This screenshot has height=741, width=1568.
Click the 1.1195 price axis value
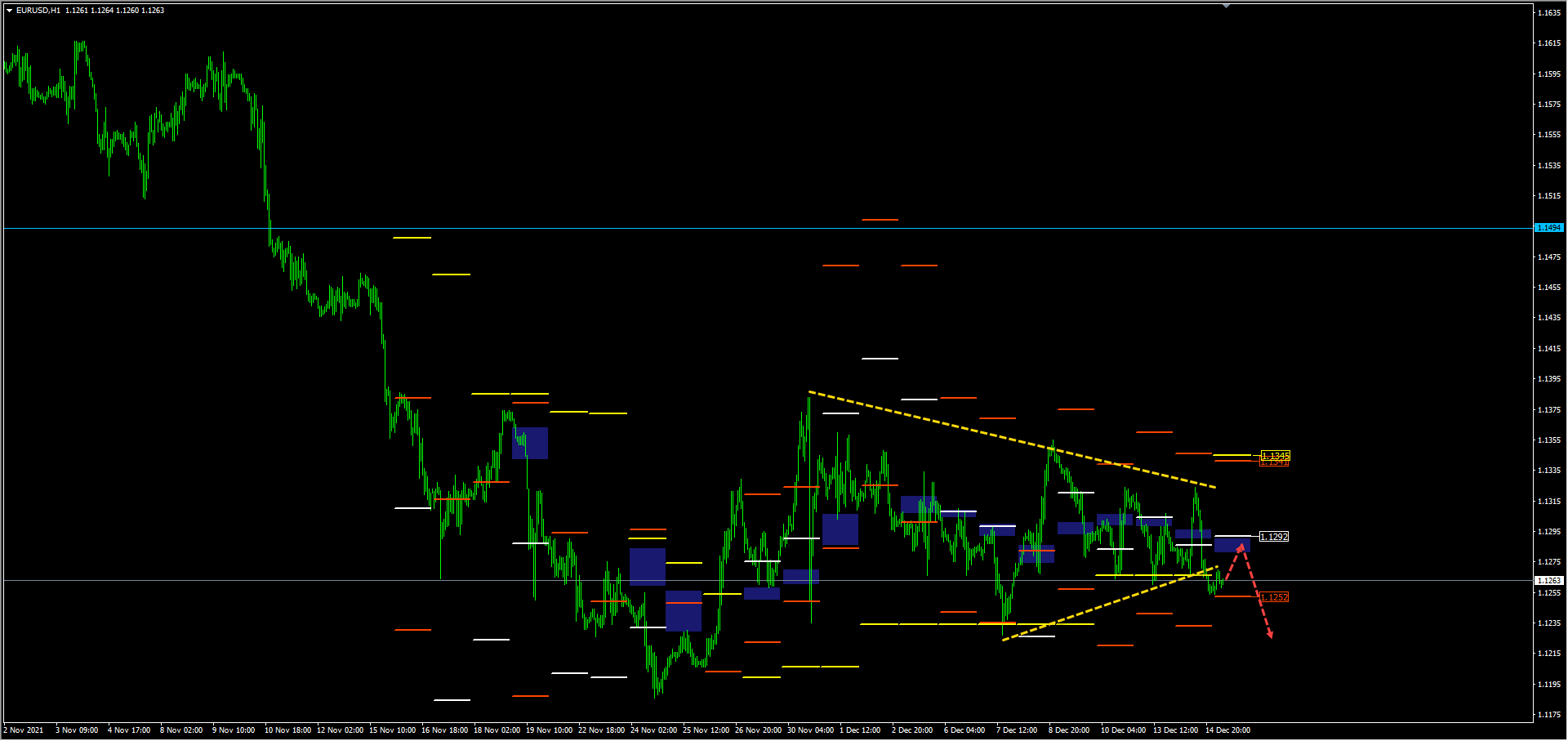click(x=1549, y=685)
